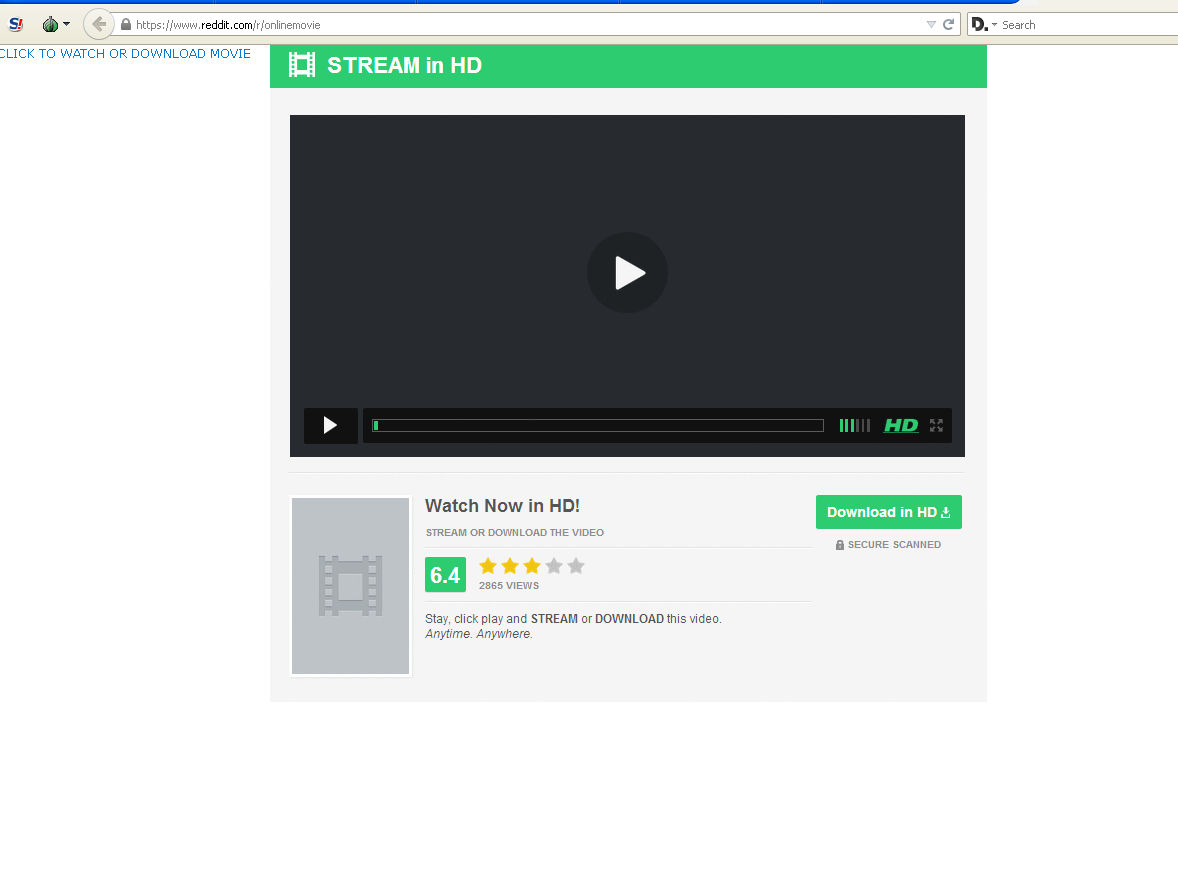Open the search engine selector dropdown
1178x879 pixels.
[984, 24]
